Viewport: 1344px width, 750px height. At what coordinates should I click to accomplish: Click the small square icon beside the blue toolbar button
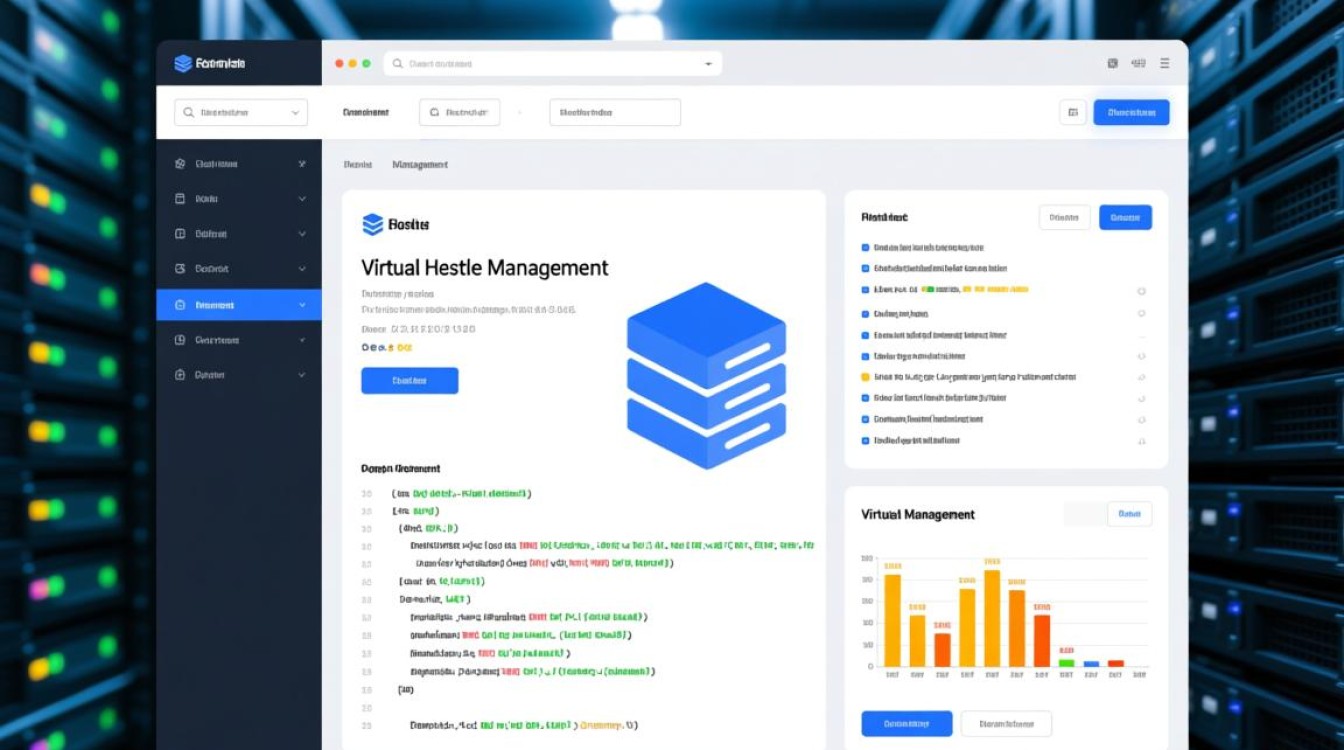coord(1072,113)
